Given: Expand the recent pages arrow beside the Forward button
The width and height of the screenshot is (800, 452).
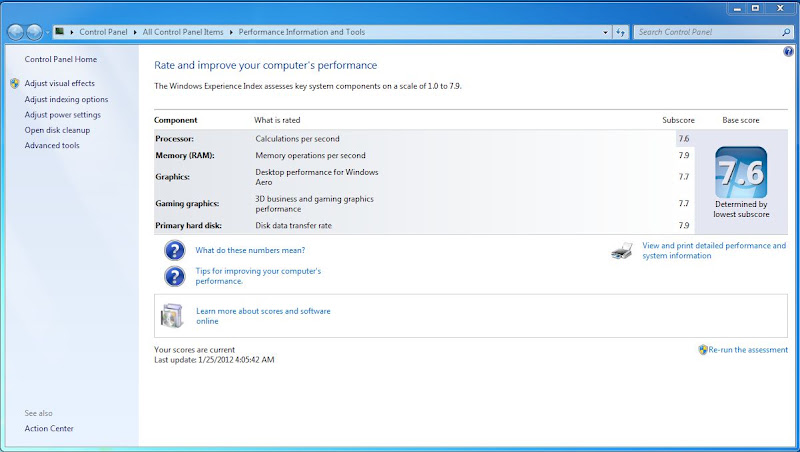Looking at the screenshot, I should 47,32.
